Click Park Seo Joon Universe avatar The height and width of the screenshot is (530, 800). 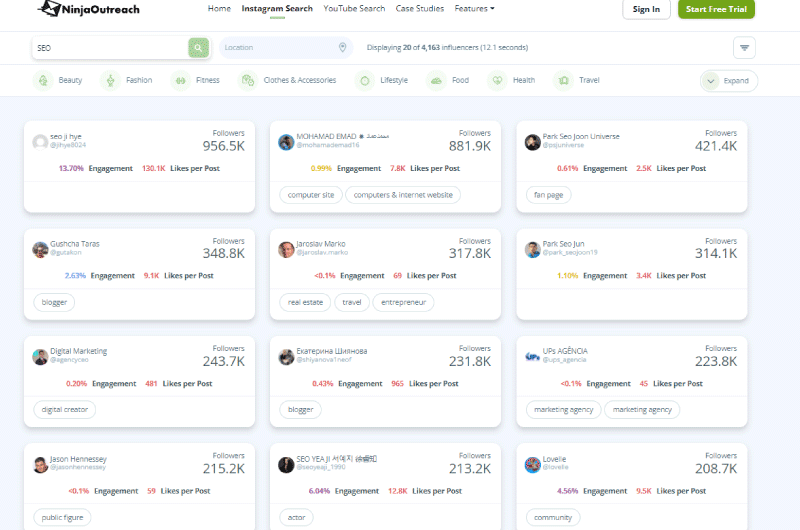533,142
